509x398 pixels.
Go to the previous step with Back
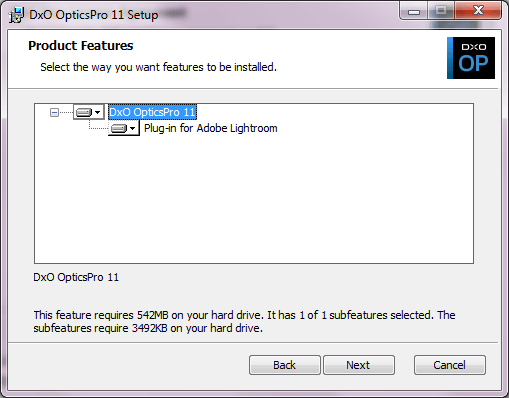285,365
